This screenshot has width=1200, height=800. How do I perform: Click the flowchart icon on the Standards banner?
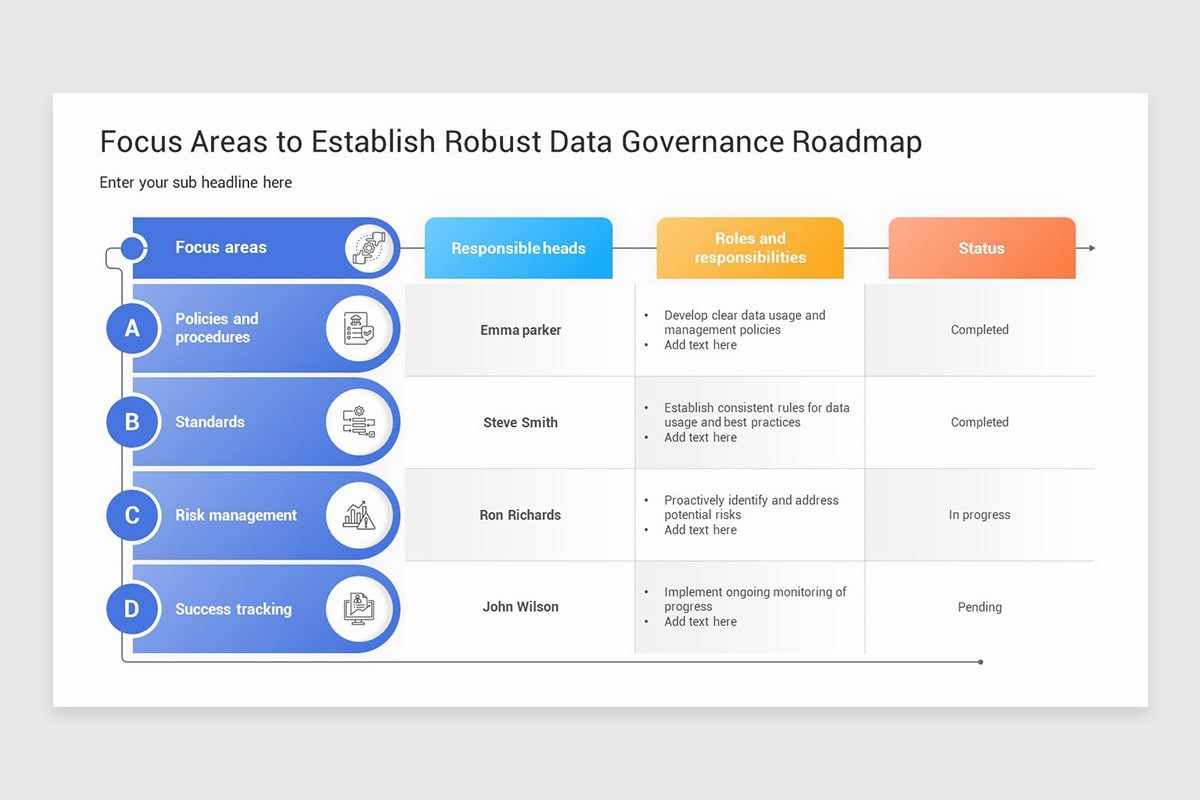coord(361,422)
